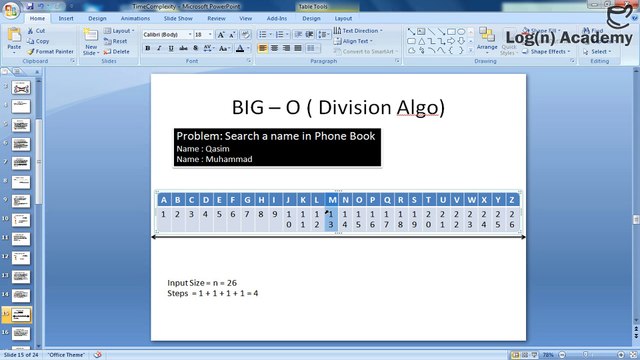
Task: Open the Insert ribbon tab
Action: [x=66, y=18]
